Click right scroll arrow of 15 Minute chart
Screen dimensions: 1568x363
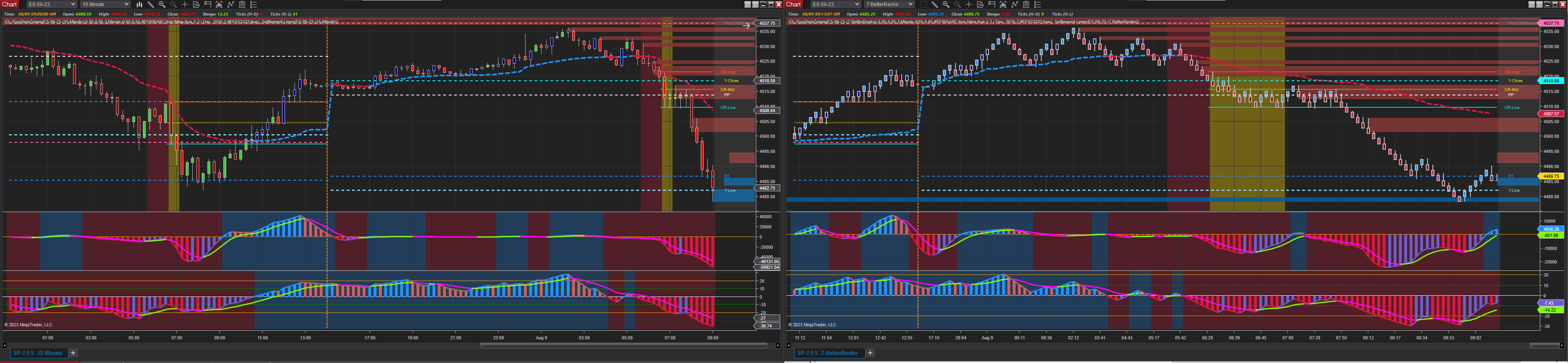[x=778, y=345]
